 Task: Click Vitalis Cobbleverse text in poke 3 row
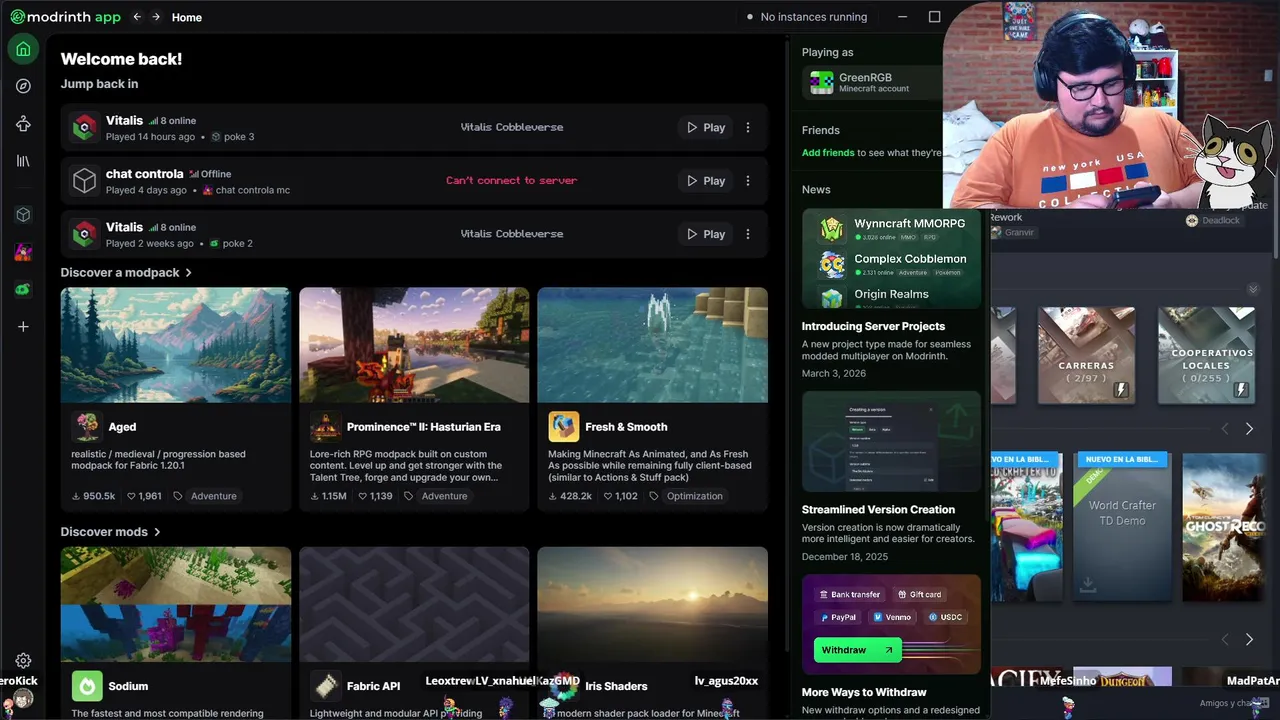pyautogui.click(x=512, y=127)
